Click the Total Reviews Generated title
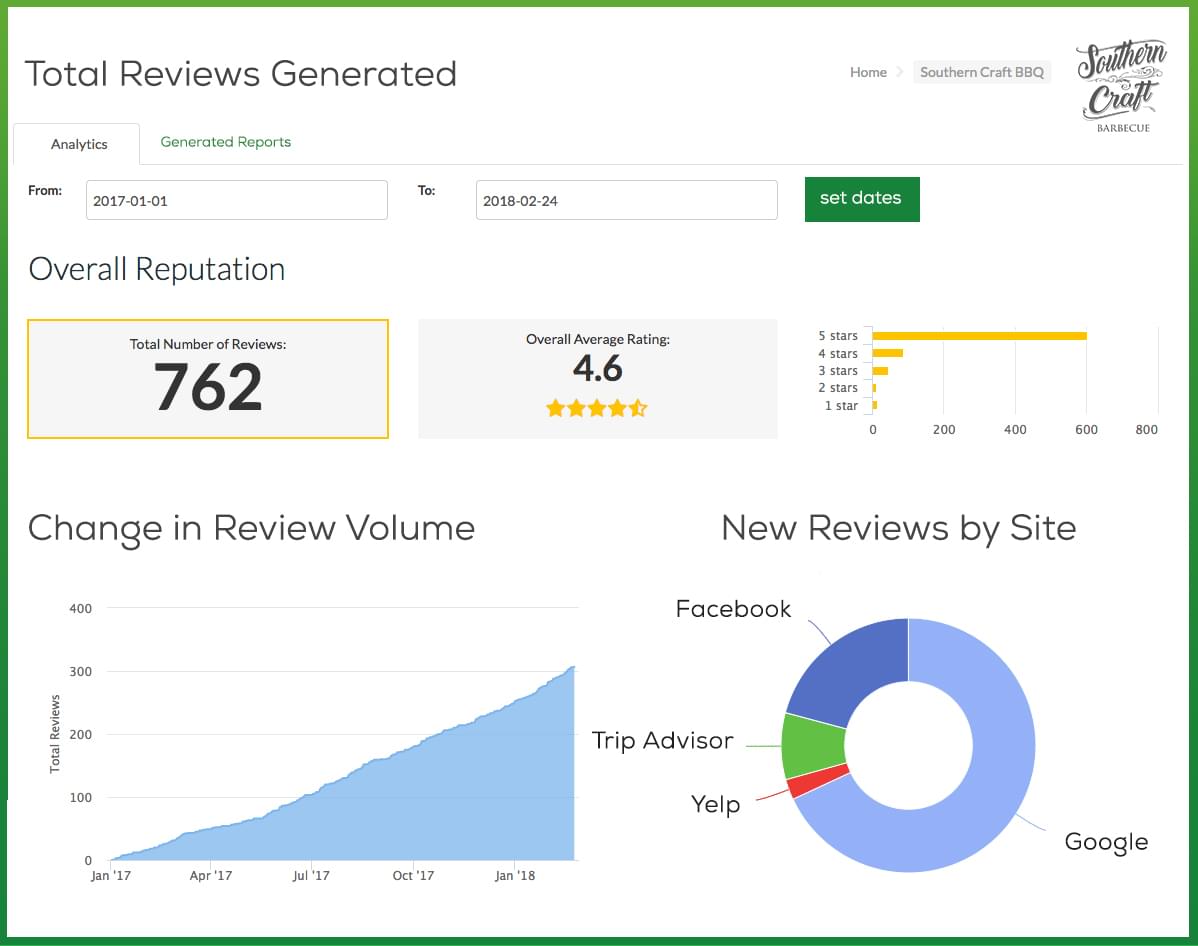1198x946 pixels. tap(241, 74)
